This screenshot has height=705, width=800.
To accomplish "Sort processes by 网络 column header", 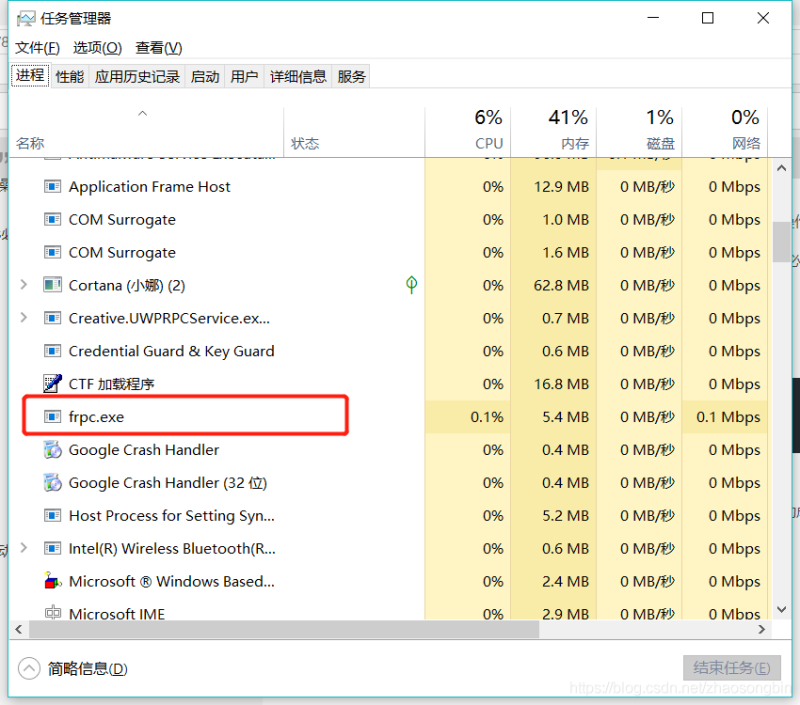I will [x=725, y=131].
